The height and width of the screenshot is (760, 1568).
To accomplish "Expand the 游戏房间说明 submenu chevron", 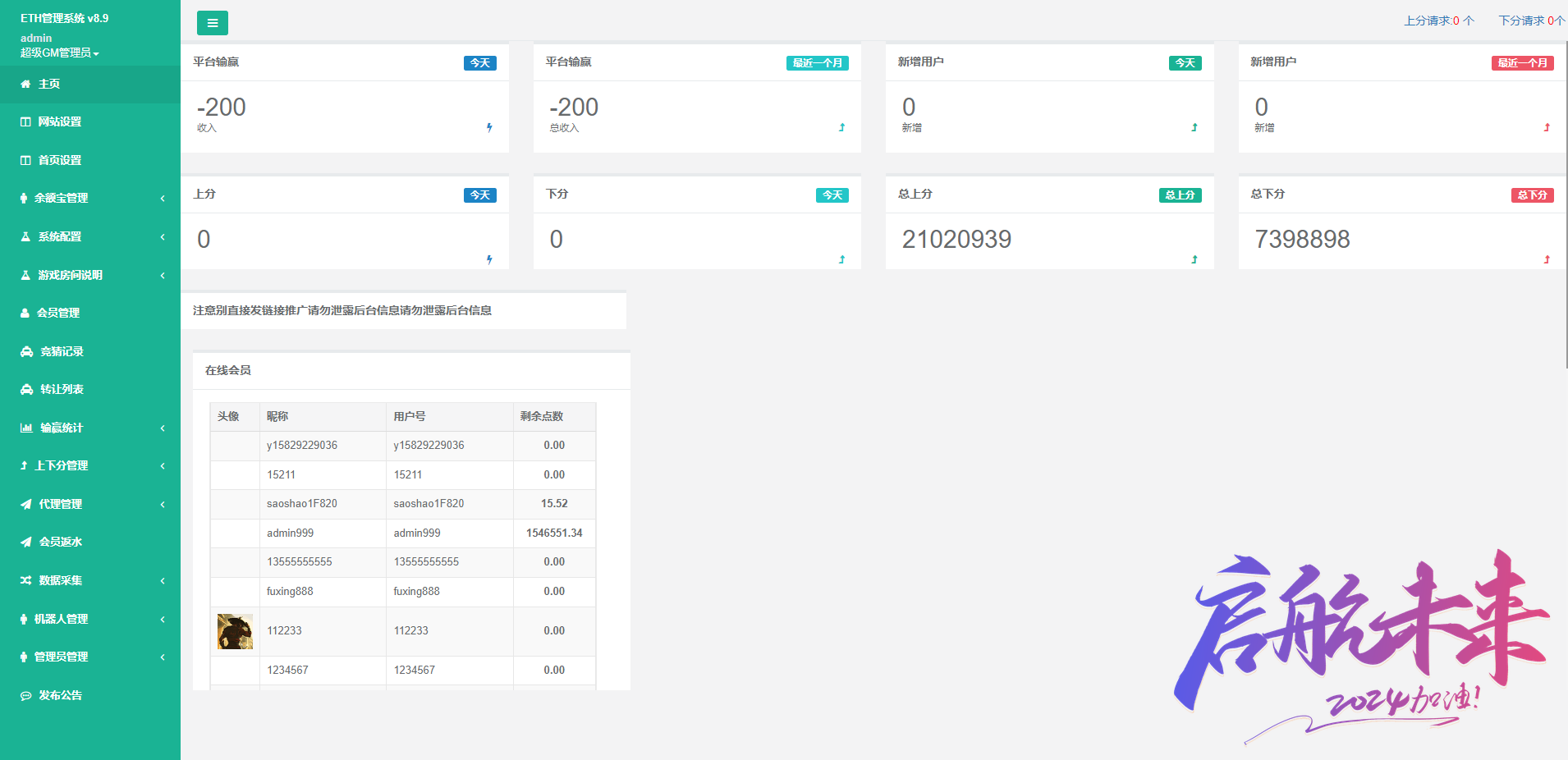I will point(163,275).
